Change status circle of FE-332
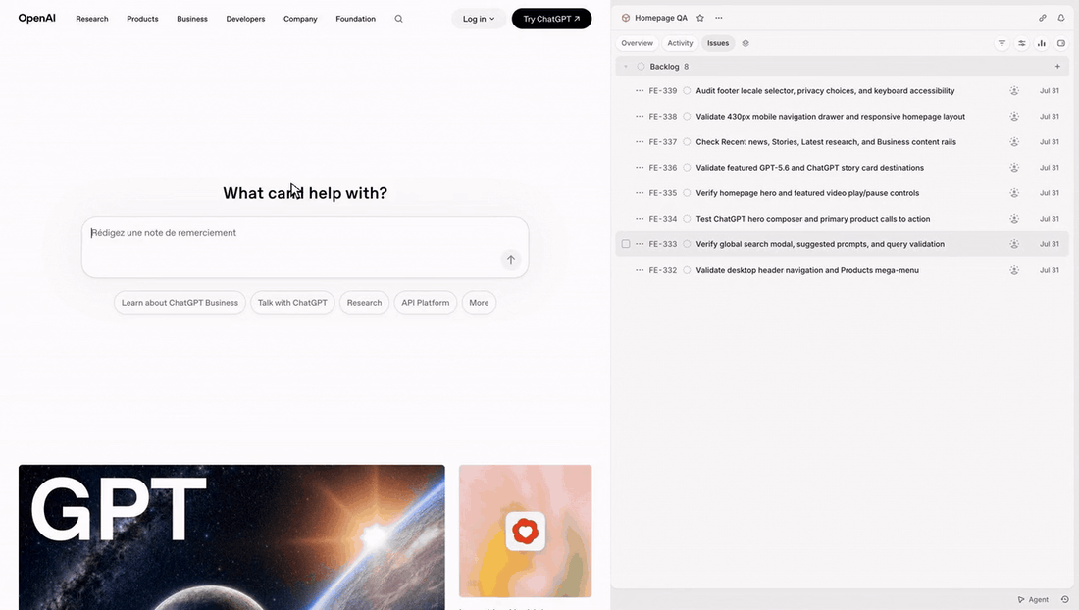Screen dimensions: 1079x610 point(687,270)
